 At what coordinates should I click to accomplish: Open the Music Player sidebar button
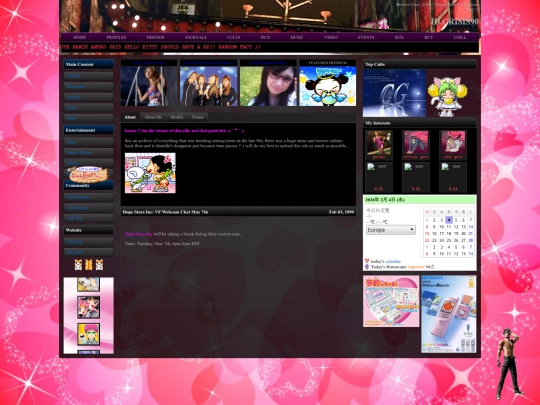89,153
